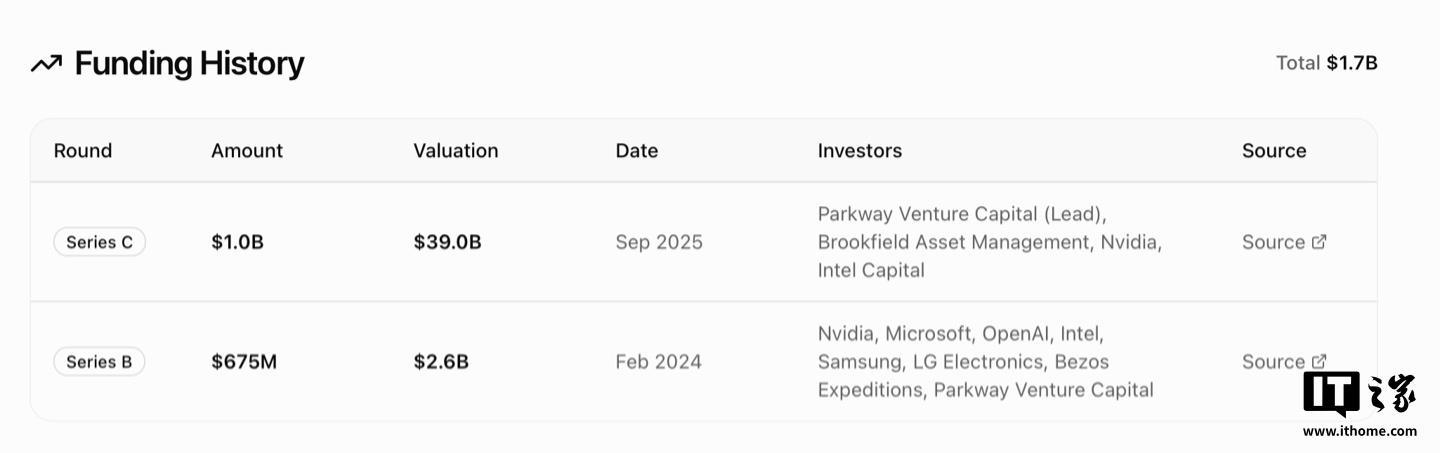This screenshot has width=1440, height=453.
Task: Open the external link icon for Series B source
Action: point(1319,361)
